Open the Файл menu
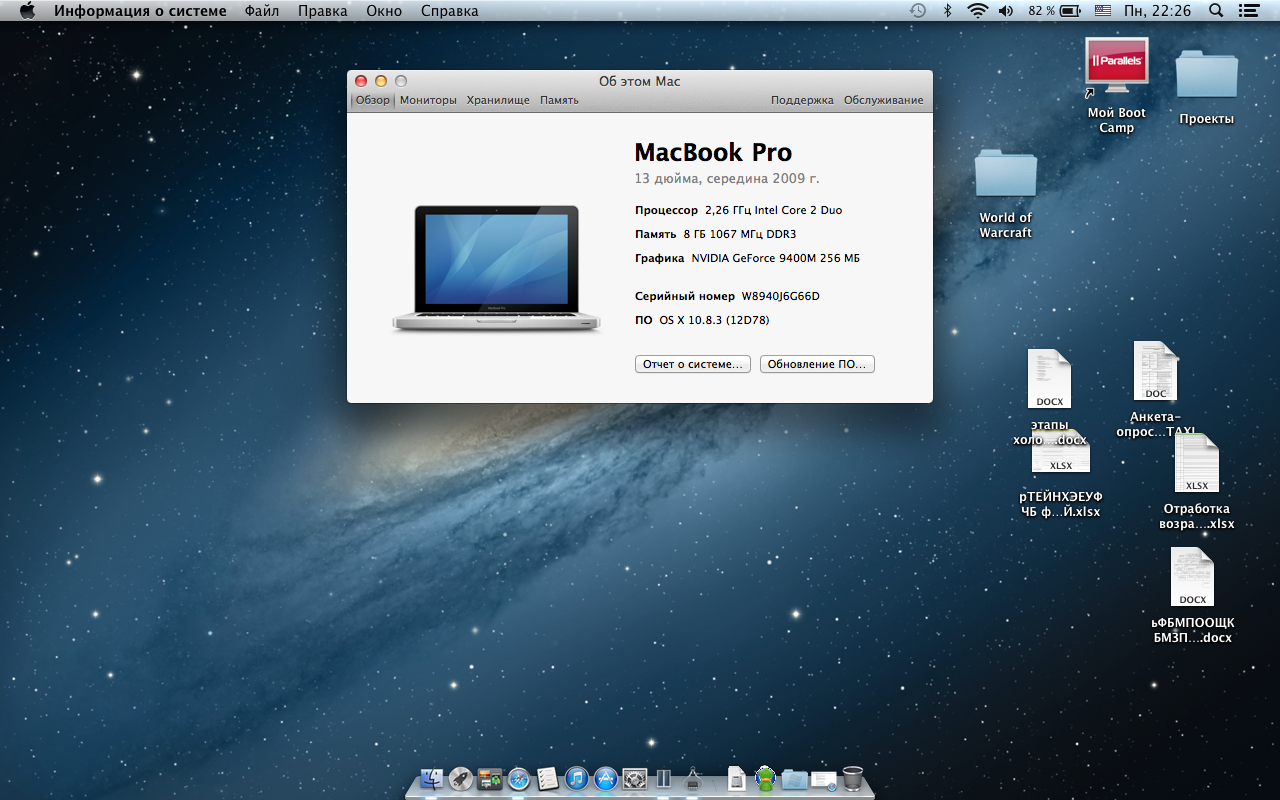This screenshot has width=1280, height=800. pos(262,11)
